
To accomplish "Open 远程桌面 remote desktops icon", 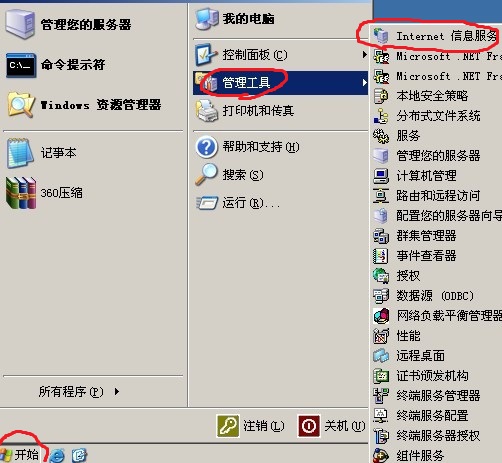I will click(x=381, y=356).
